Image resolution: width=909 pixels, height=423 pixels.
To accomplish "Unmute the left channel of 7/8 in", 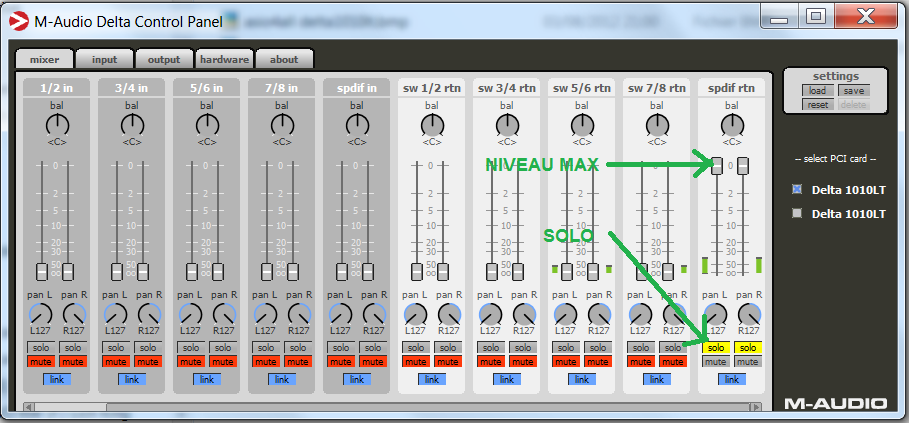I will (x=266, y=362).
